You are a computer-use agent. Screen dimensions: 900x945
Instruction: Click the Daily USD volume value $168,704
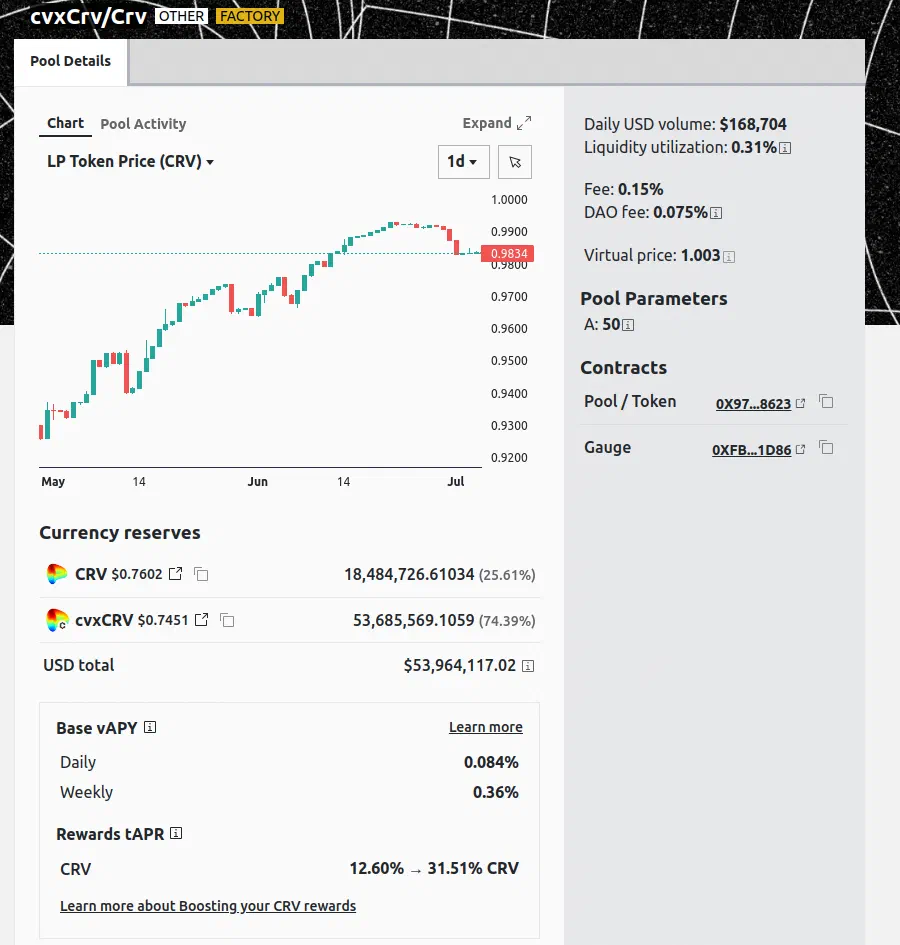coord(753,124)
